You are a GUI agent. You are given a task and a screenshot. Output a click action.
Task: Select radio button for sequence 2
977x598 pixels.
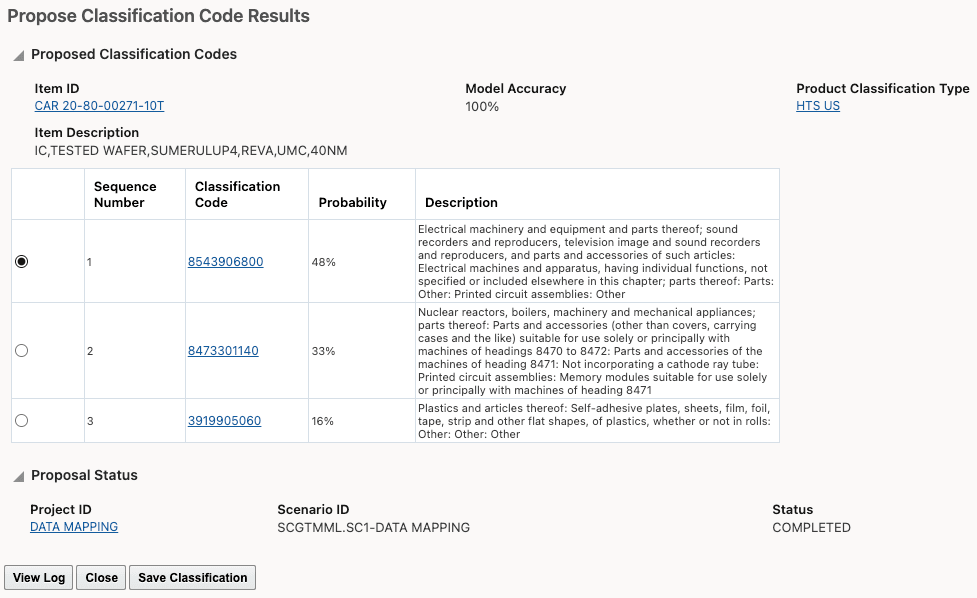pos(22,351)
